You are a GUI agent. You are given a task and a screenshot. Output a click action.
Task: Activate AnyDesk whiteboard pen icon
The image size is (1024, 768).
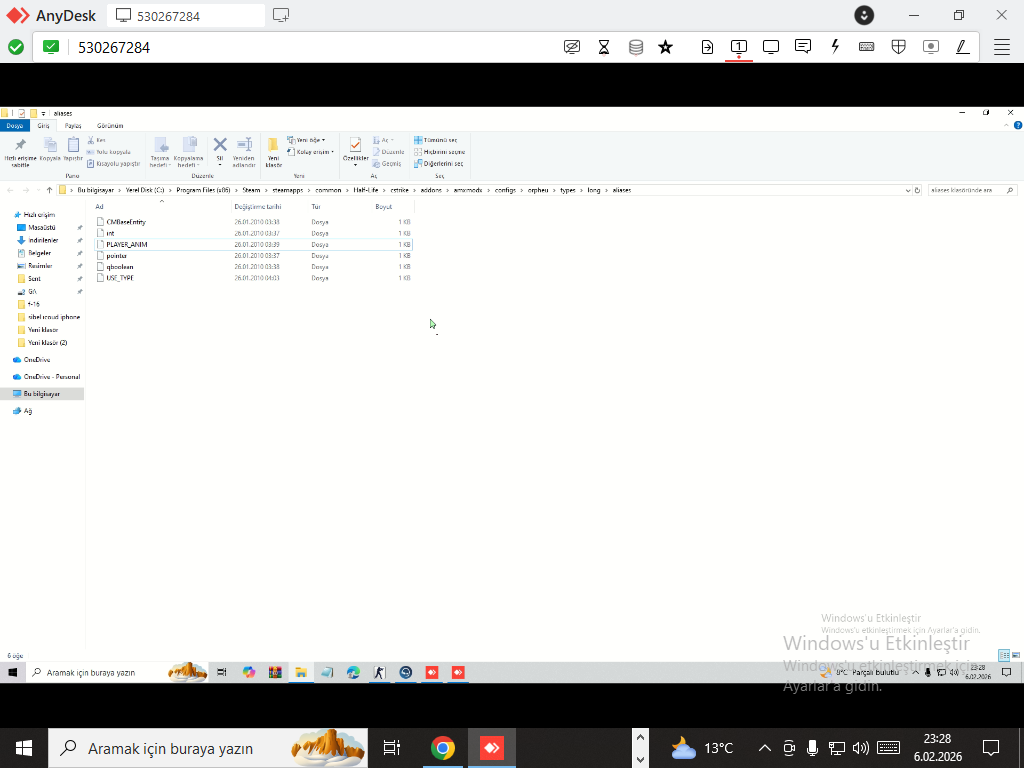[963, 46]
